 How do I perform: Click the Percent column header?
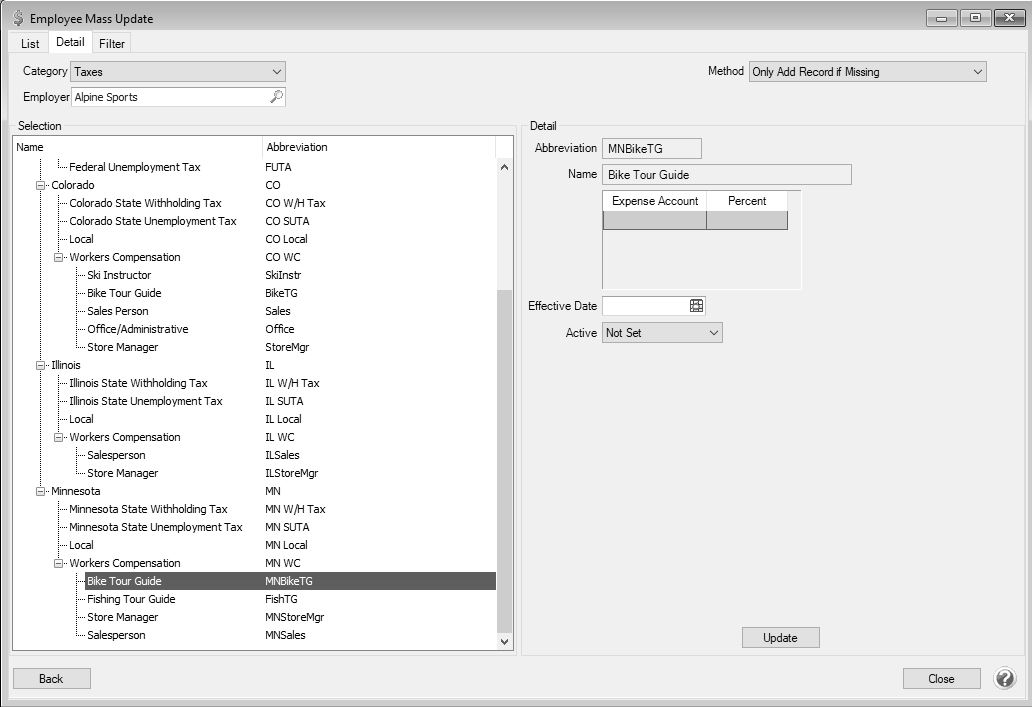coord(747,201)
